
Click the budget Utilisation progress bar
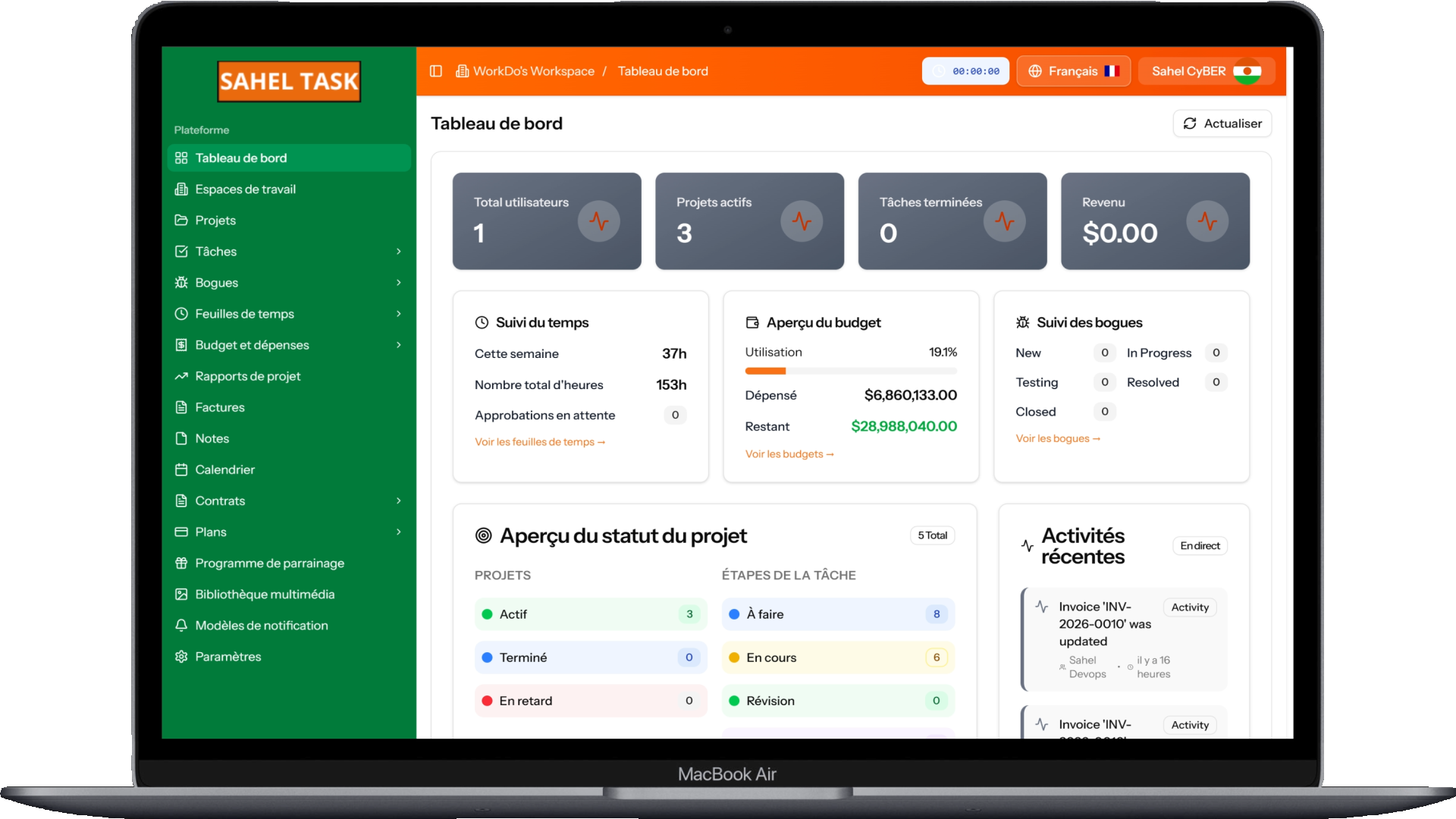point(851,371)
